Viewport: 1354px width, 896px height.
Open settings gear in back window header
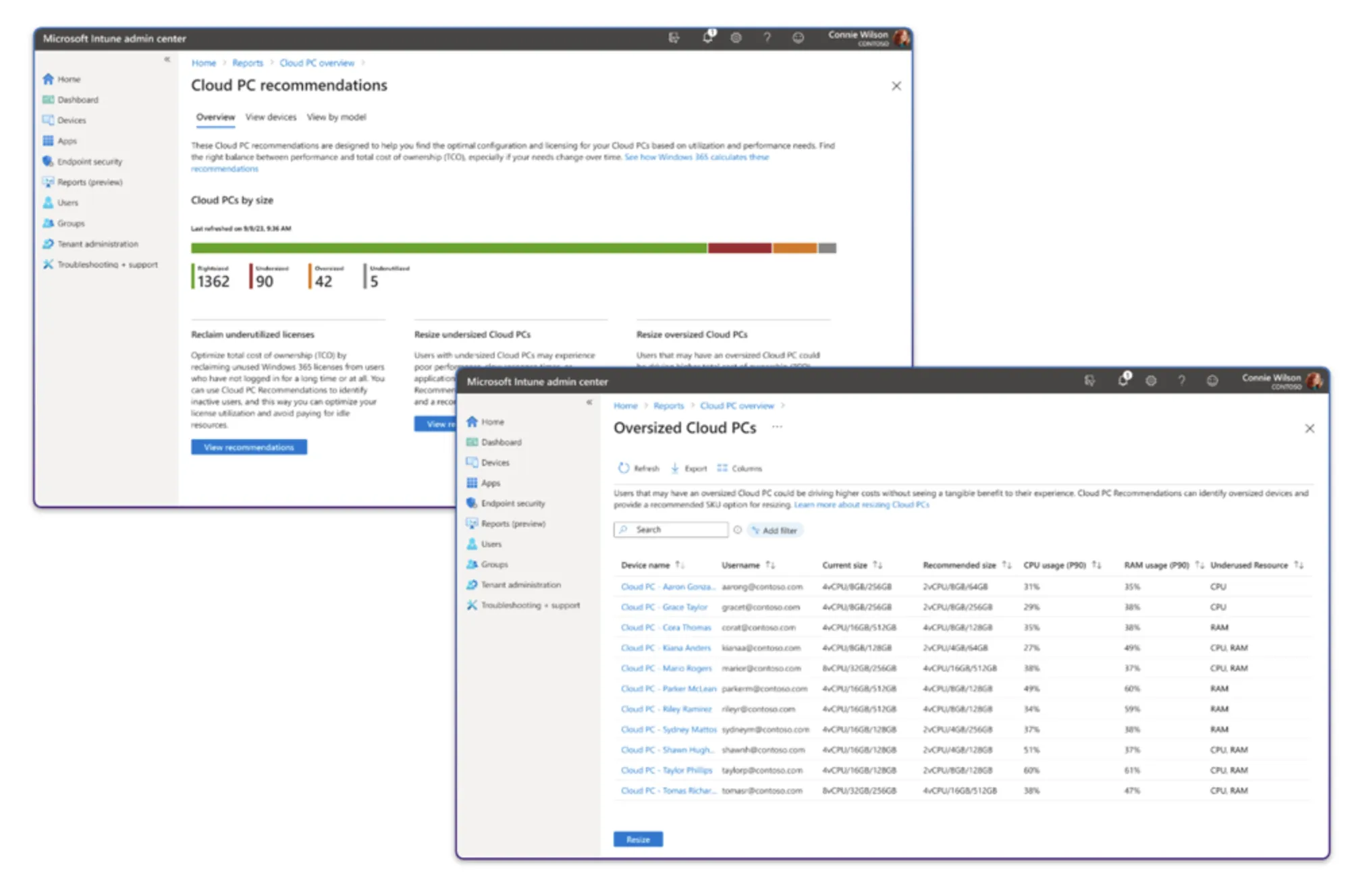pyautogui.click(x=736, y=38)
